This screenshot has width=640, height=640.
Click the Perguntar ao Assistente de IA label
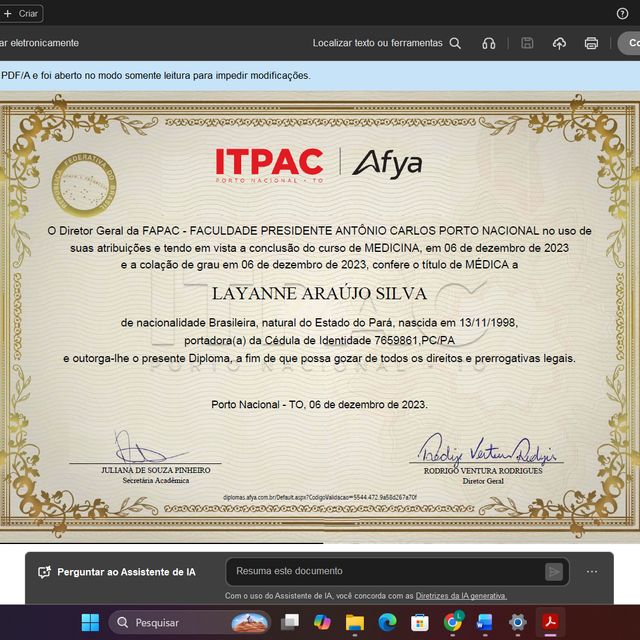pos(126,572)
